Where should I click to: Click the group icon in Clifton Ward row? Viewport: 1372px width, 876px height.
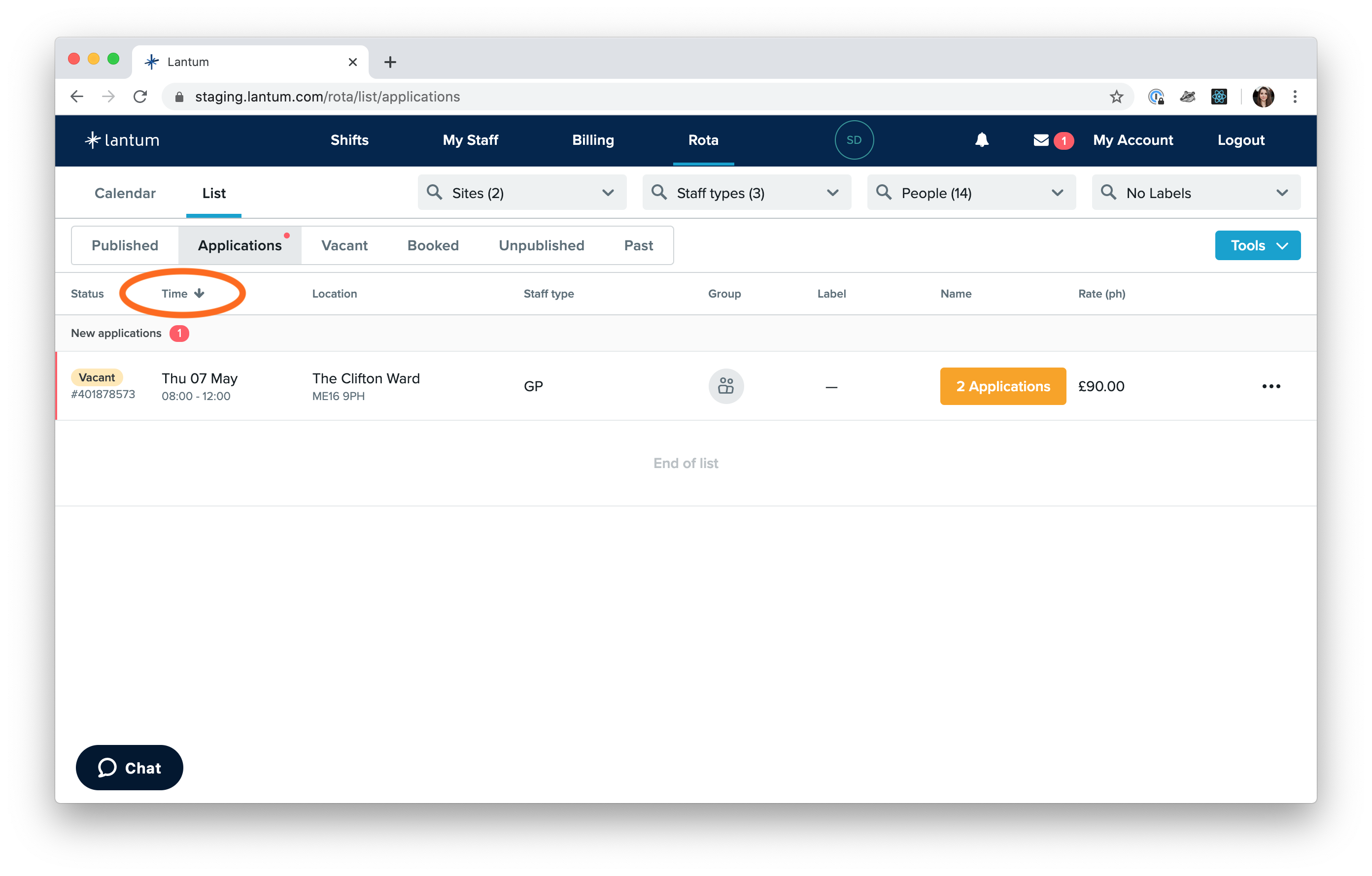[725, 386]
